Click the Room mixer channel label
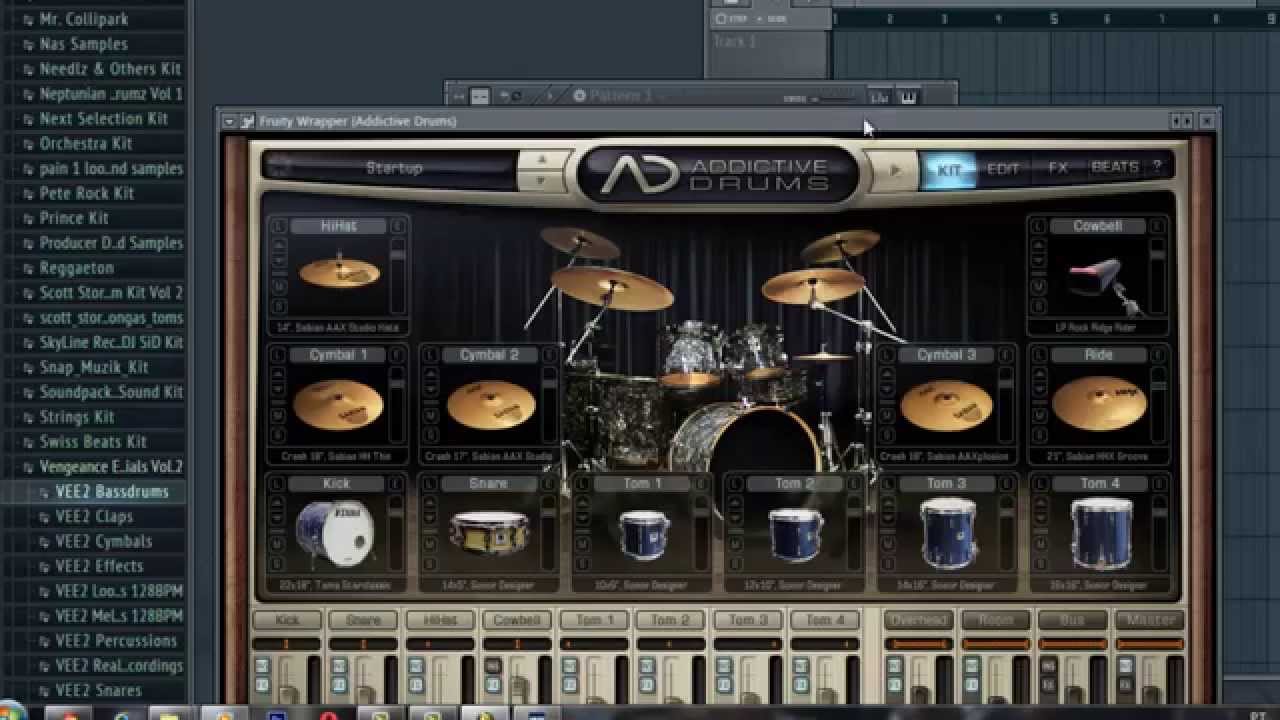1280x720 pixels. point(996,620)
